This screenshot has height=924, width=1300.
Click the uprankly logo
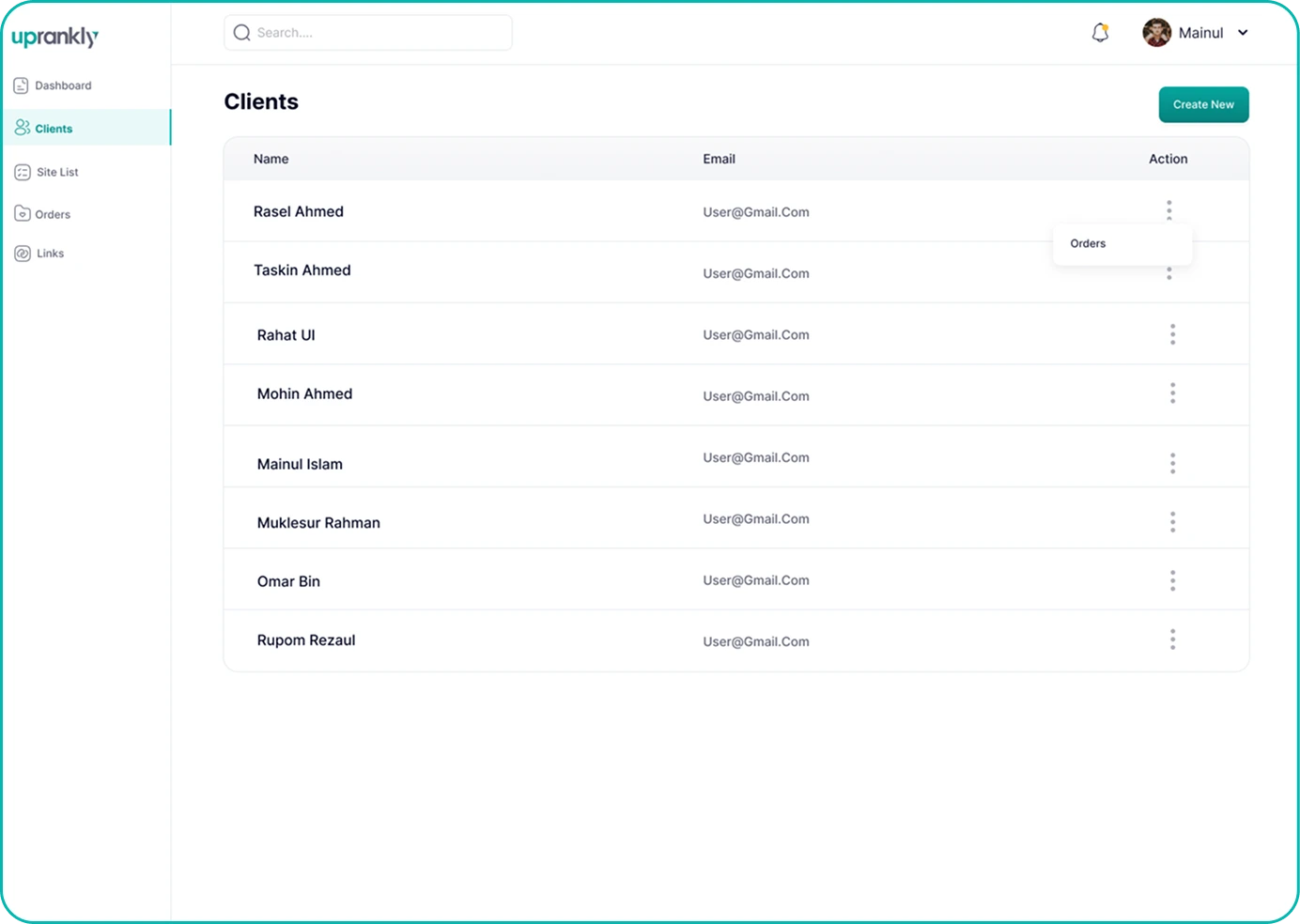pyautogui.click(x=54, y=37)
